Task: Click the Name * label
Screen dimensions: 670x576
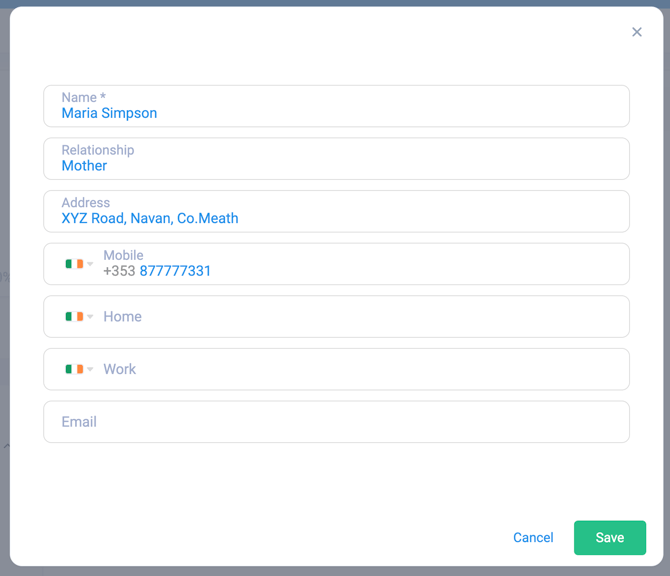Action: coord(84,97)
